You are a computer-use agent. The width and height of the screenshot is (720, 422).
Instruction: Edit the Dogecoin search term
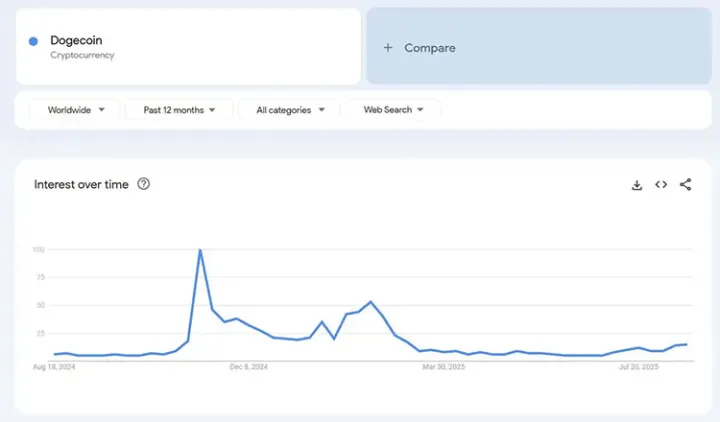76,40
